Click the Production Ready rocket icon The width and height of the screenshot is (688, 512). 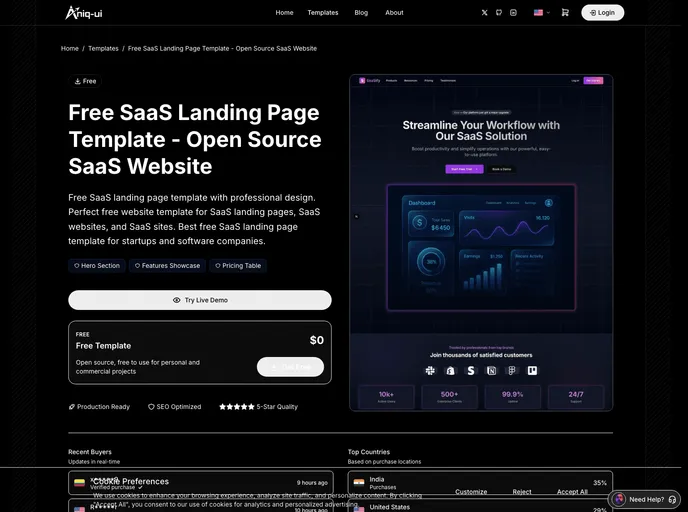[x=72, y=407]
